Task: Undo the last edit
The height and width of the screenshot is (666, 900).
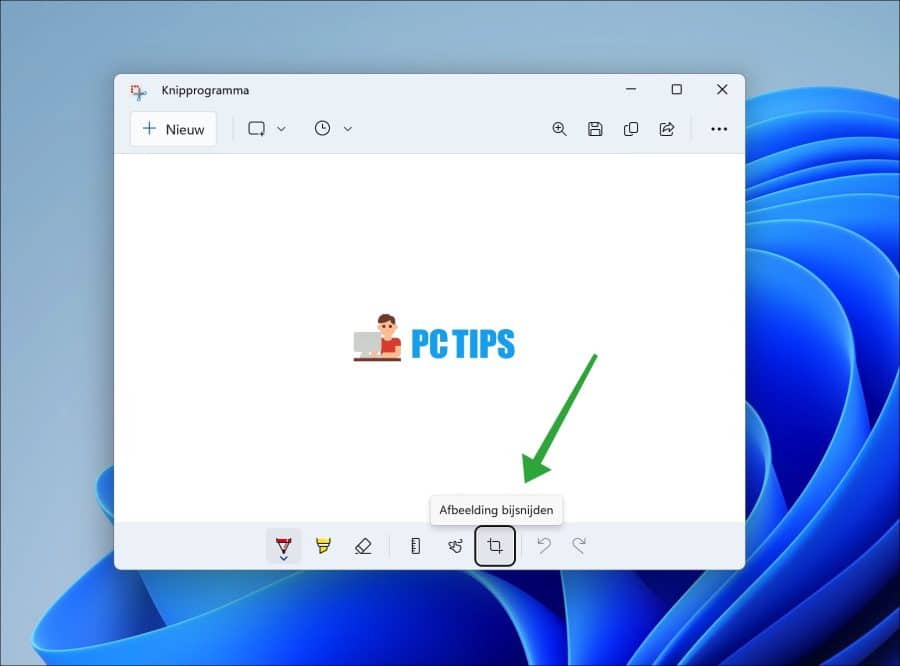Action: point(544,545)
